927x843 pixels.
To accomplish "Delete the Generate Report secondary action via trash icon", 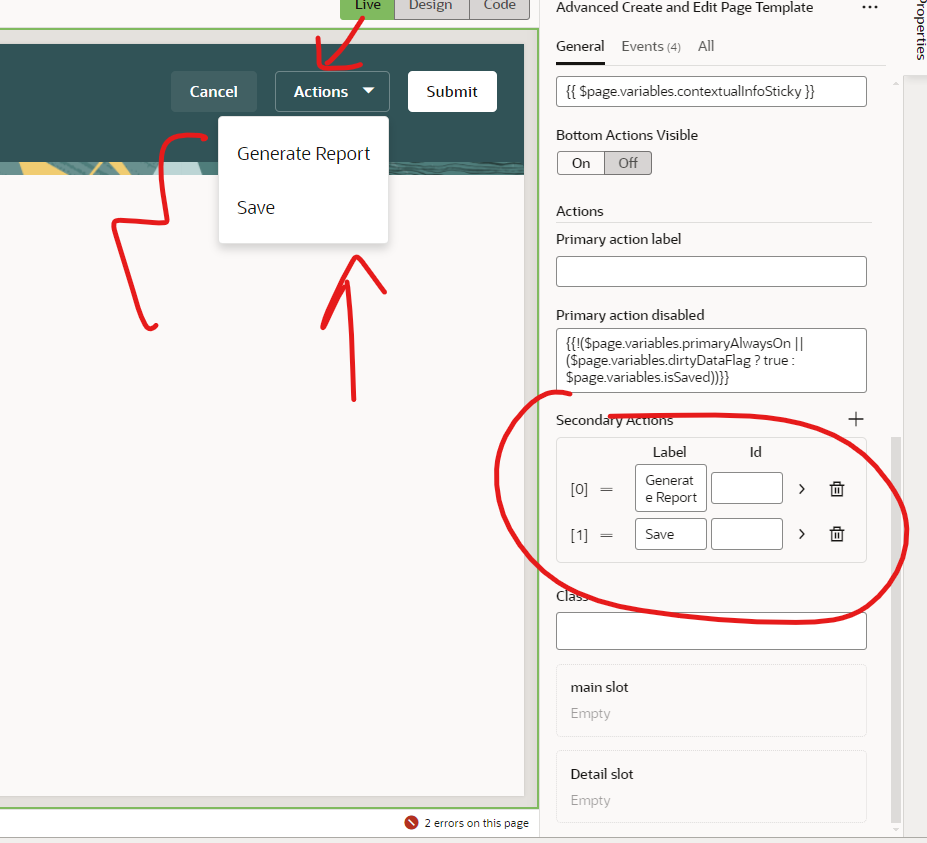I will coord(836,488).
